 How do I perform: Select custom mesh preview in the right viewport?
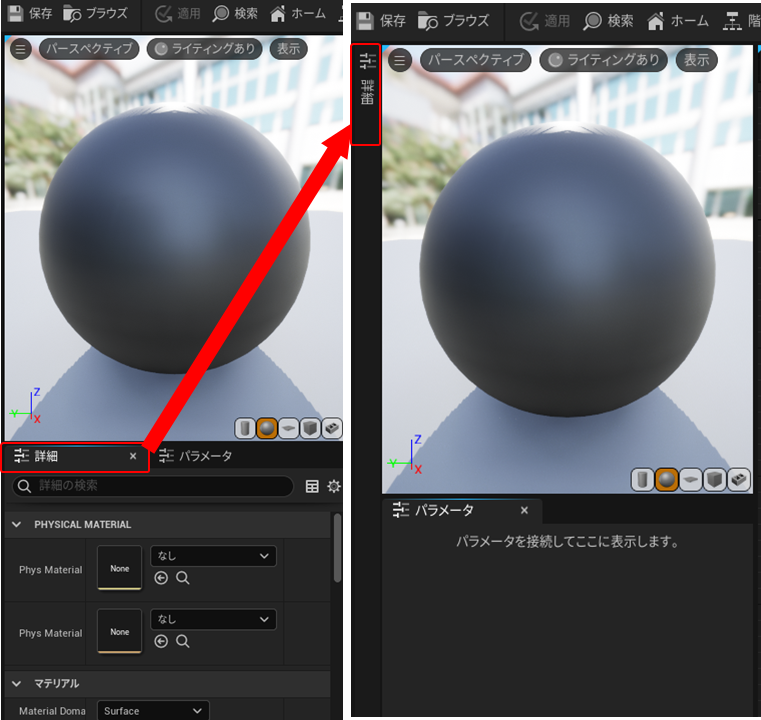coord(739,480)
